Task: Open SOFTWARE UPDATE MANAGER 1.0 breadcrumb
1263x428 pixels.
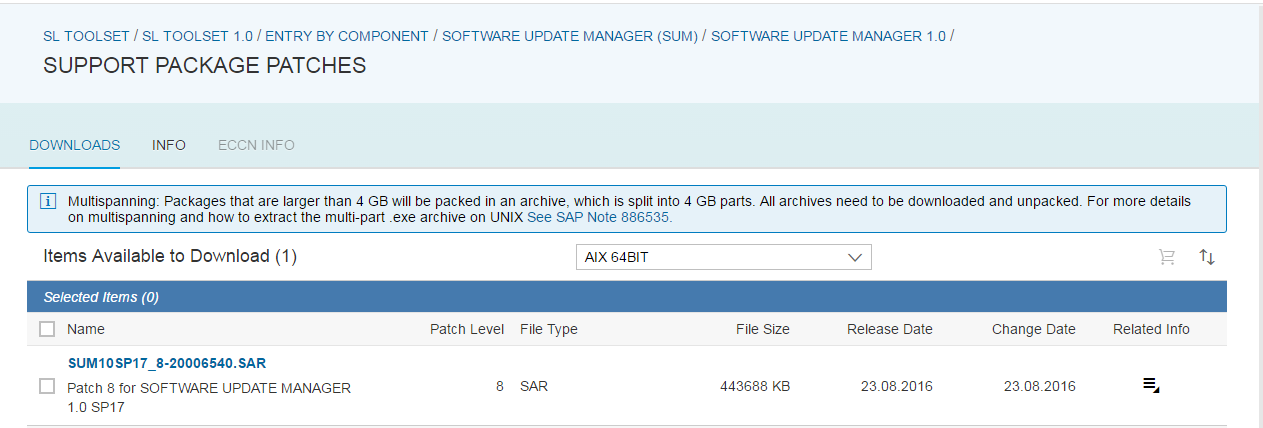Action: (828, 36)
